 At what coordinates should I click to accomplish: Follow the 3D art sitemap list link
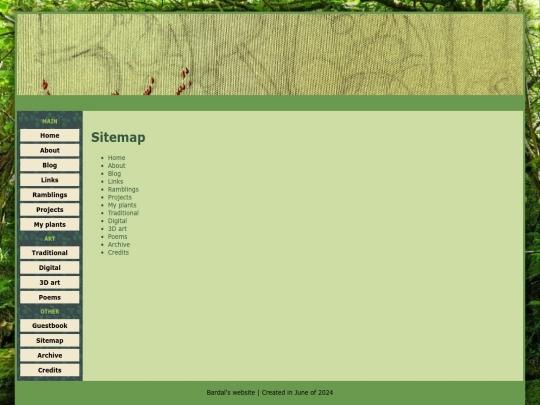[x=117, y=229]
